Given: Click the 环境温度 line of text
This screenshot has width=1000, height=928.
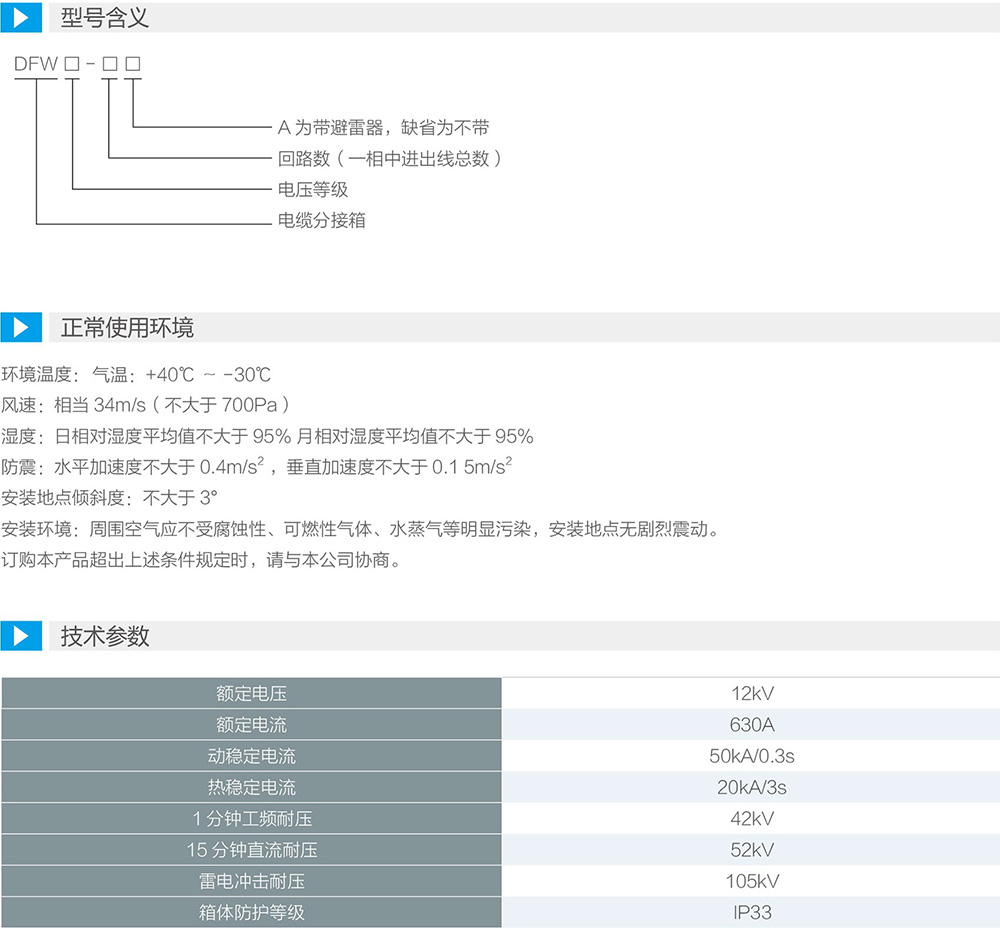Looking at the screenshot, I should click(136, 375).
